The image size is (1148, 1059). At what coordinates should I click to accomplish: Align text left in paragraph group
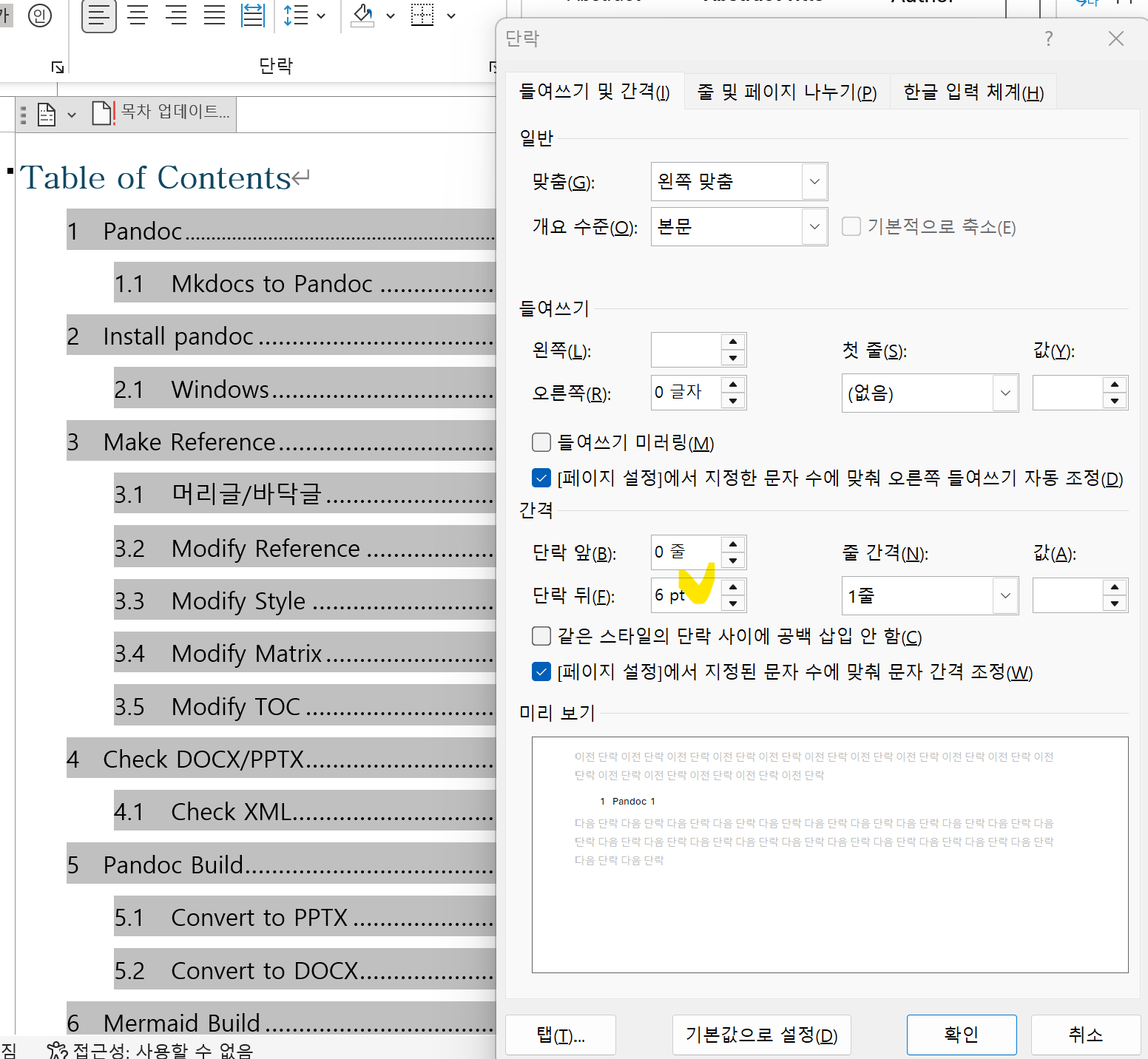click(x=98, y=16)
